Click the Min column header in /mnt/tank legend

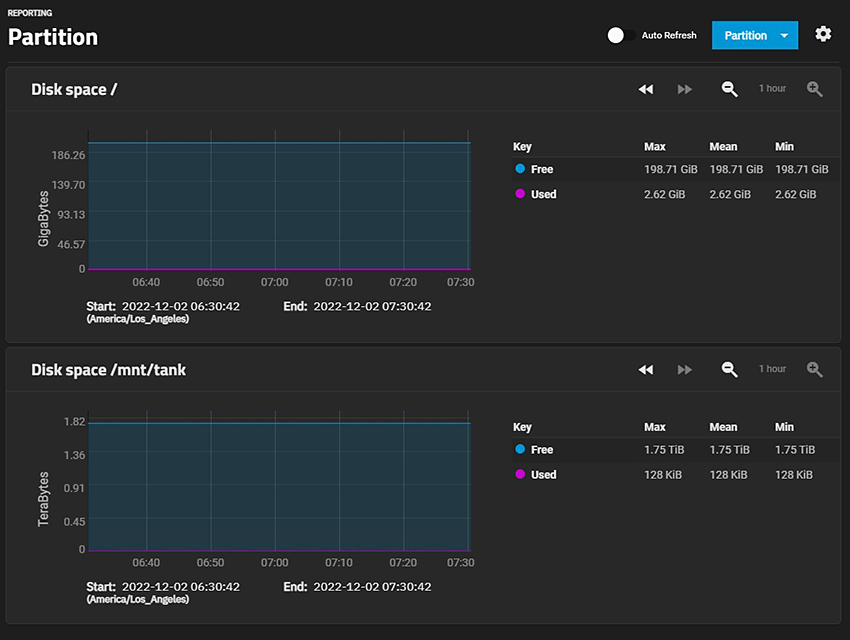(784, 426)
